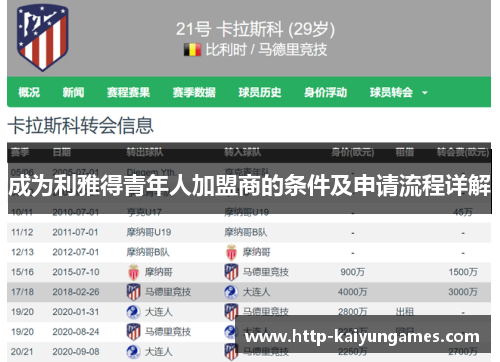Screen dimensions: 500x362
Task: Switch to the 新闻 tab
Action: click(73, 92)
